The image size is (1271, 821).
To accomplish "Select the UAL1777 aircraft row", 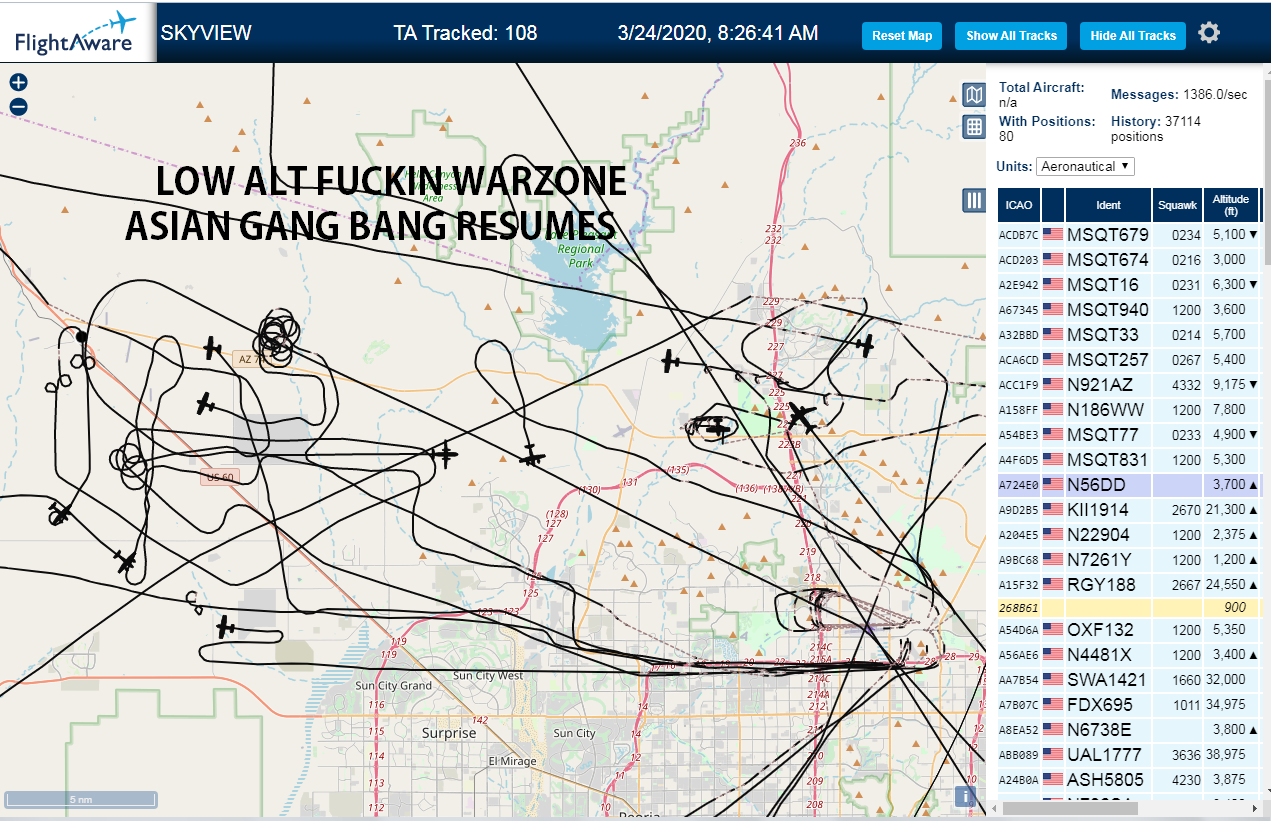I will coord(1129,754).
